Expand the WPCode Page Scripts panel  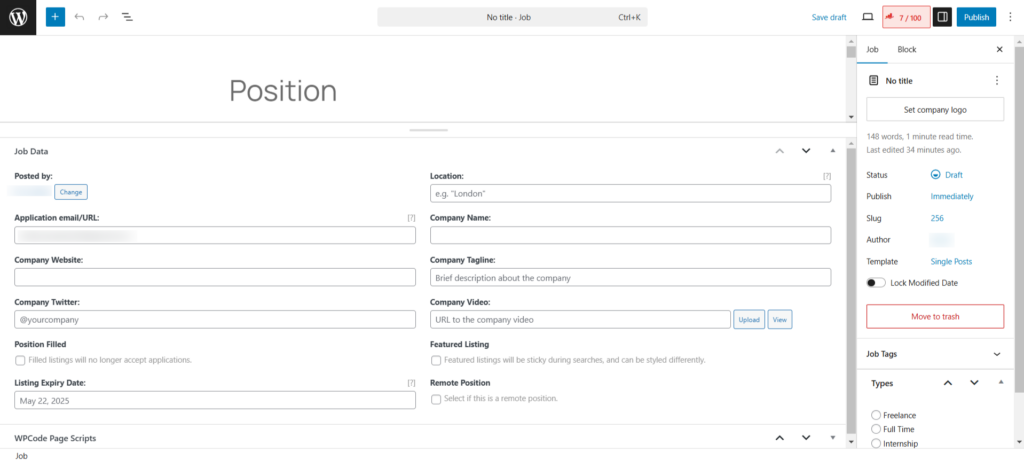click(x=832, y=438)
